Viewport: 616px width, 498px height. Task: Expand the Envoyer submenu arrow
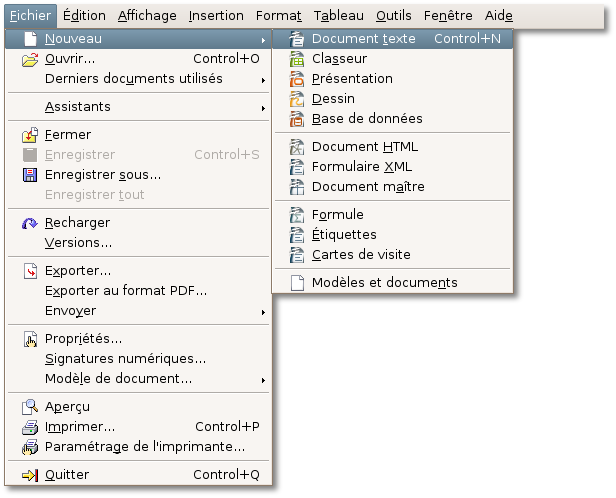point(263,312)
